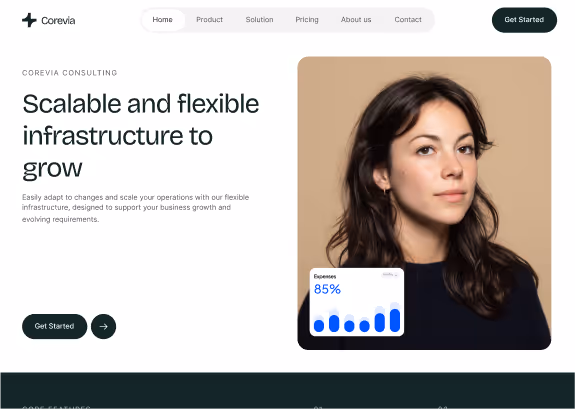Click the 85% figure in the Expenses card

[327, 289]
